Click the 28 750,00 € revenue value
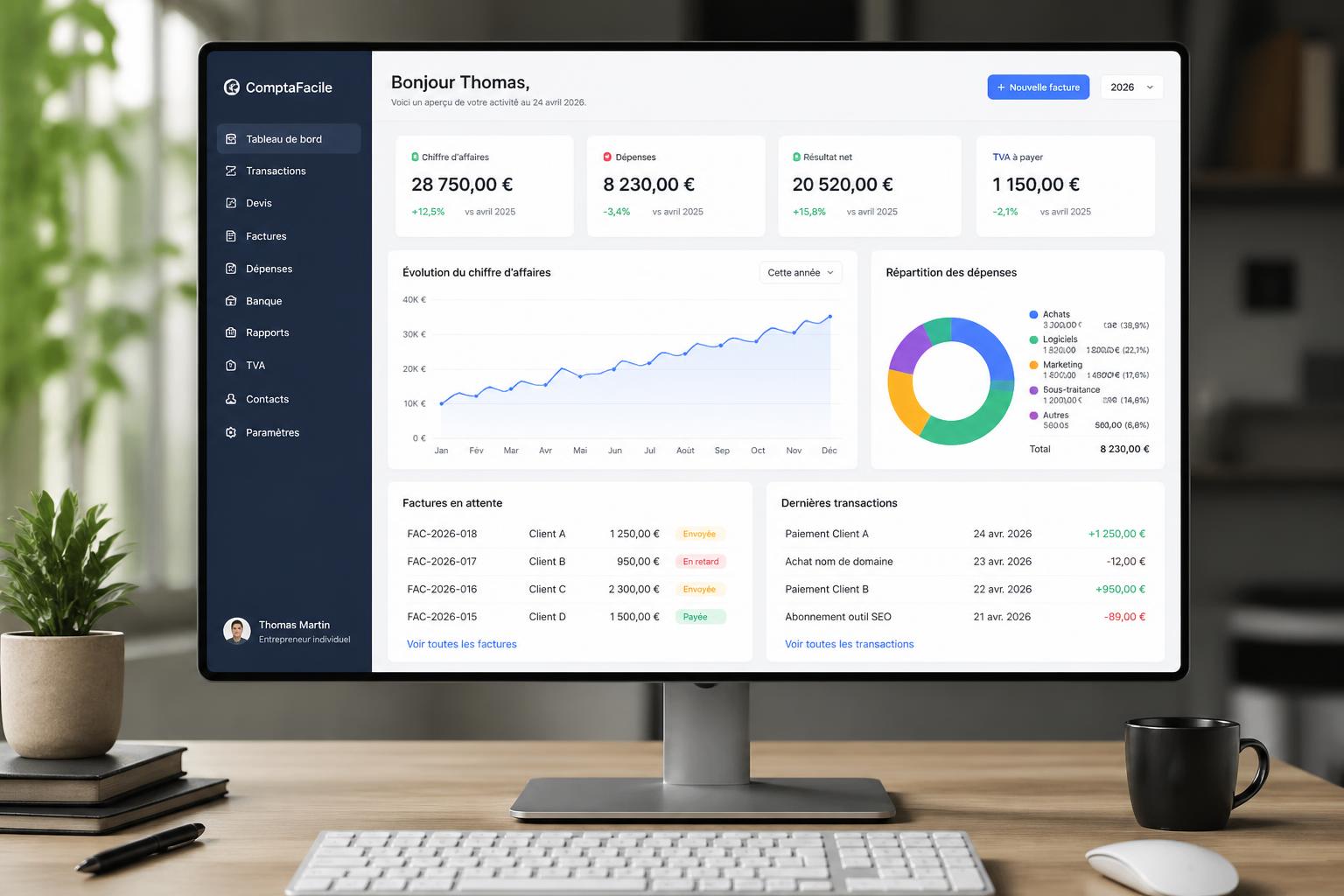Image resolution: width=1344 pixels, height=896 pixels. pyautogui.click(x=462, y=185)
